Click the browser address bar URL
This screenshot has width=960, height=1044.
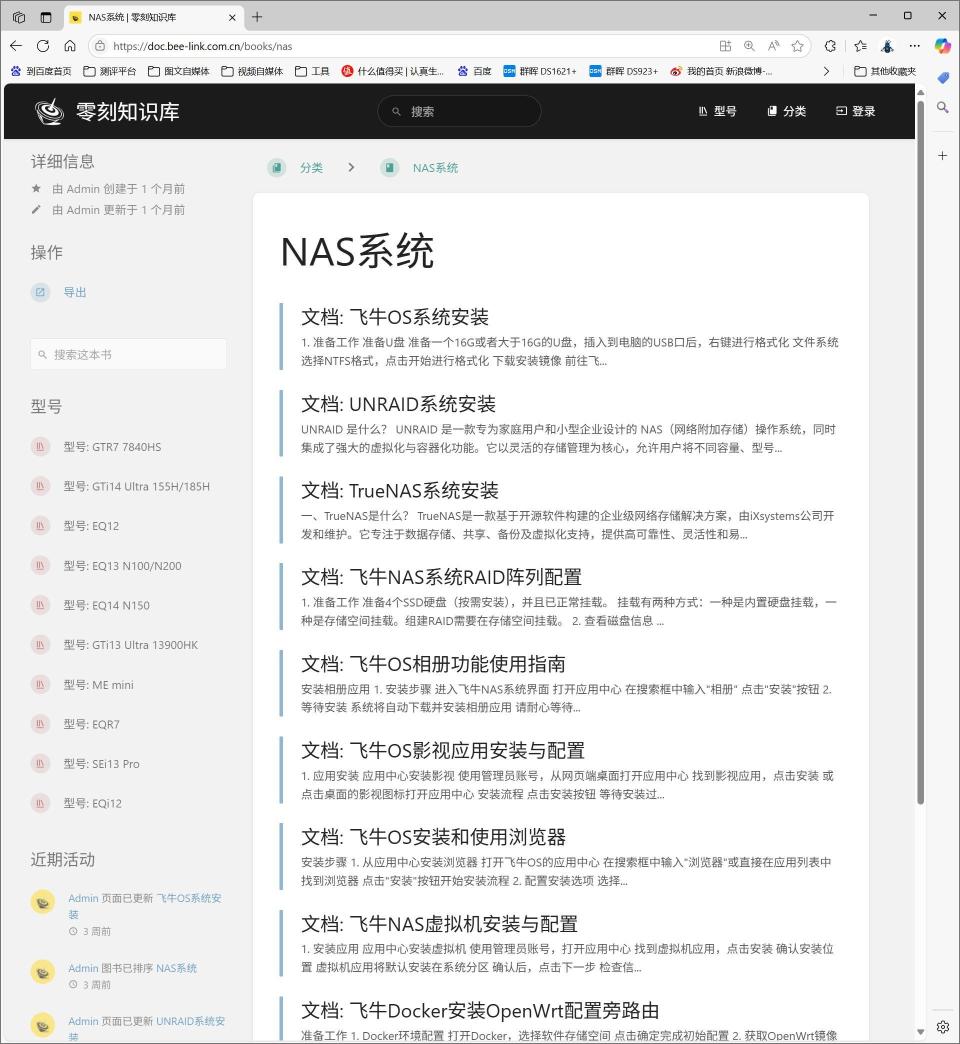(202, 46)
